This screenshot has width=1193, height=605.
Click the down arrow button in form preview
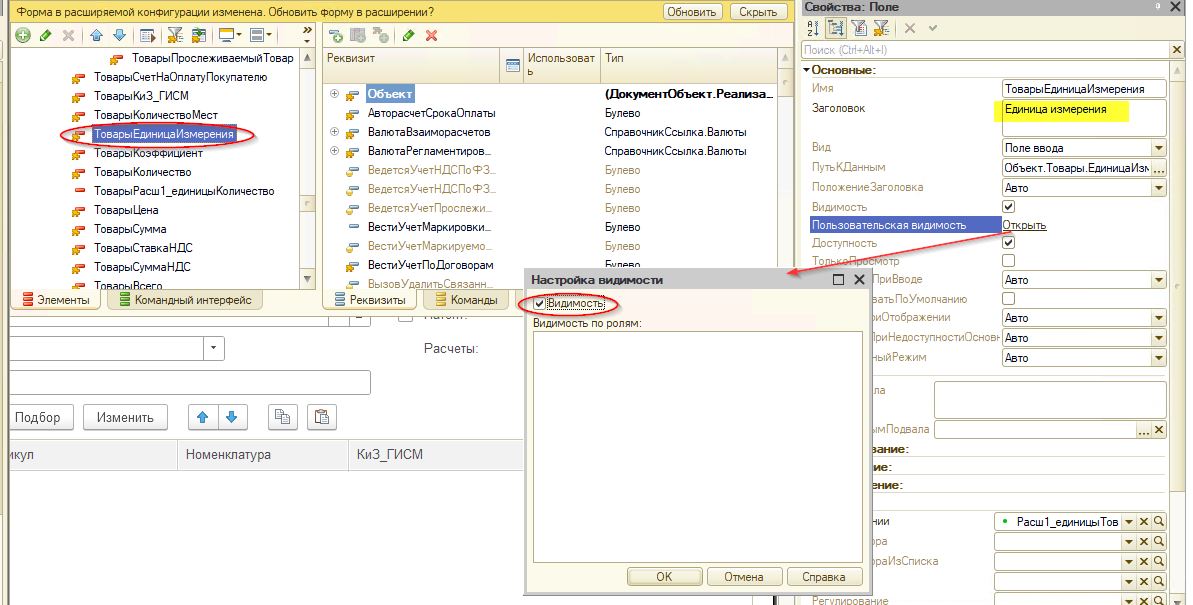pyautogui.click(x=232, y=416)
